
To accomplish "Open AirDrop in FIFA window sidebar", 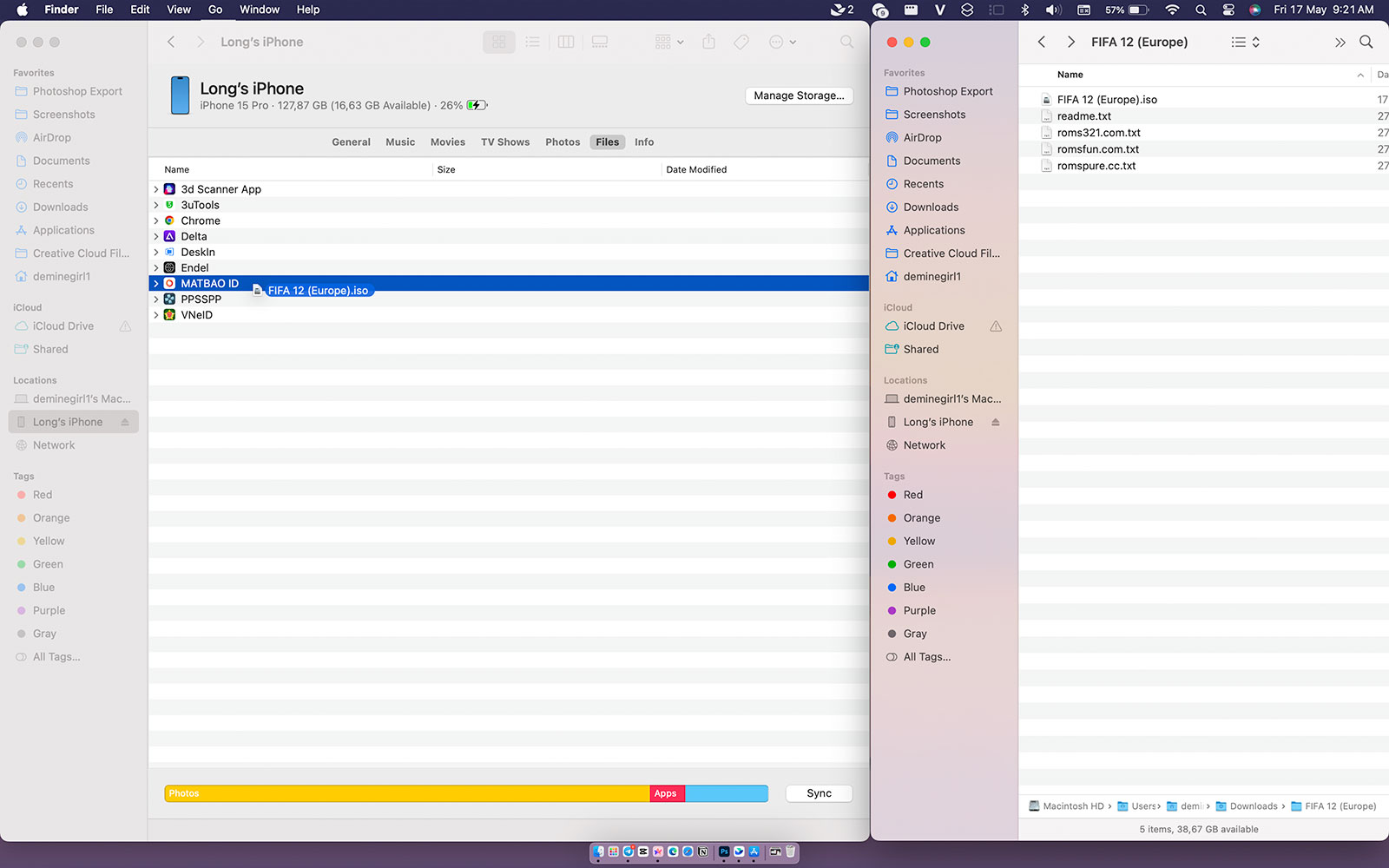I will point(922,137).
